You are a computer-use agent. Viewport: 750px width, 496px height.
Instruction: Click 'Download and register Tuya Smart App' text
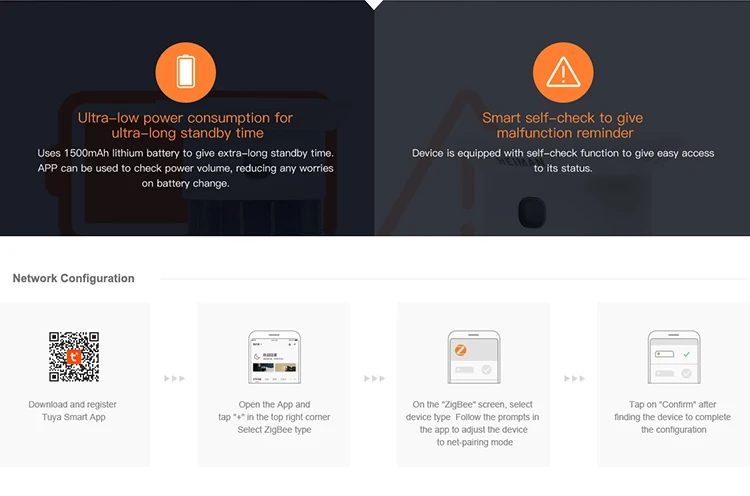point(73,410)
